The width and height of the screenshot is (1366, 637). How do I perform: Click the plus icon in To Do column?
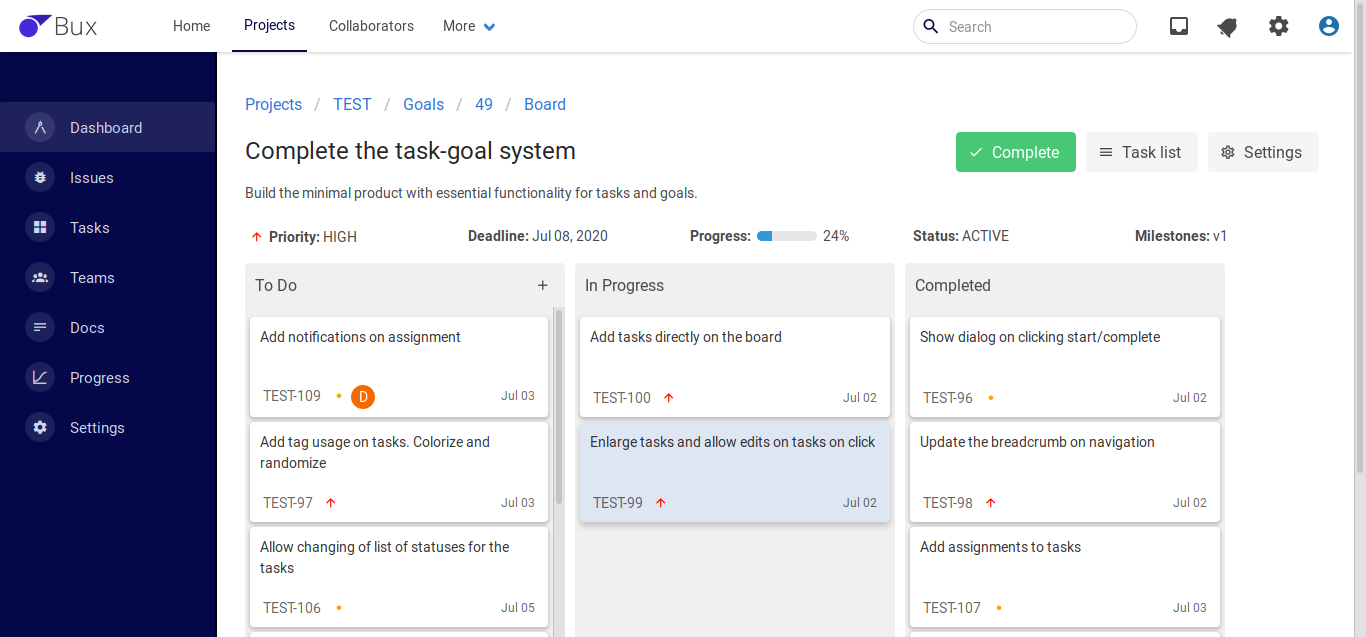pos(543,285)
